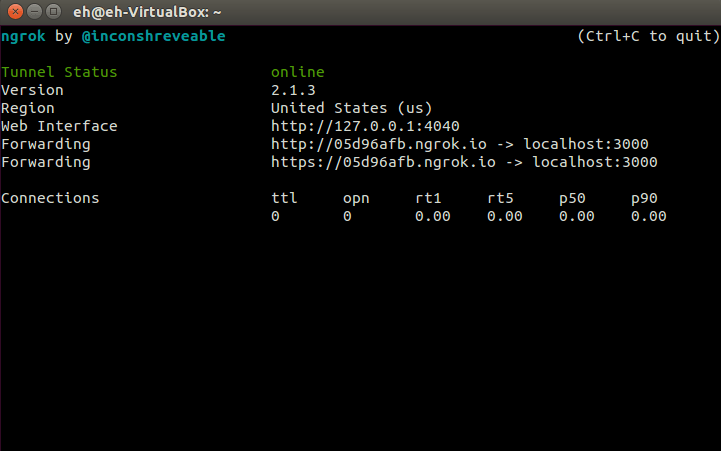
Task: Click the green online status text
Action: coord(297,72)
